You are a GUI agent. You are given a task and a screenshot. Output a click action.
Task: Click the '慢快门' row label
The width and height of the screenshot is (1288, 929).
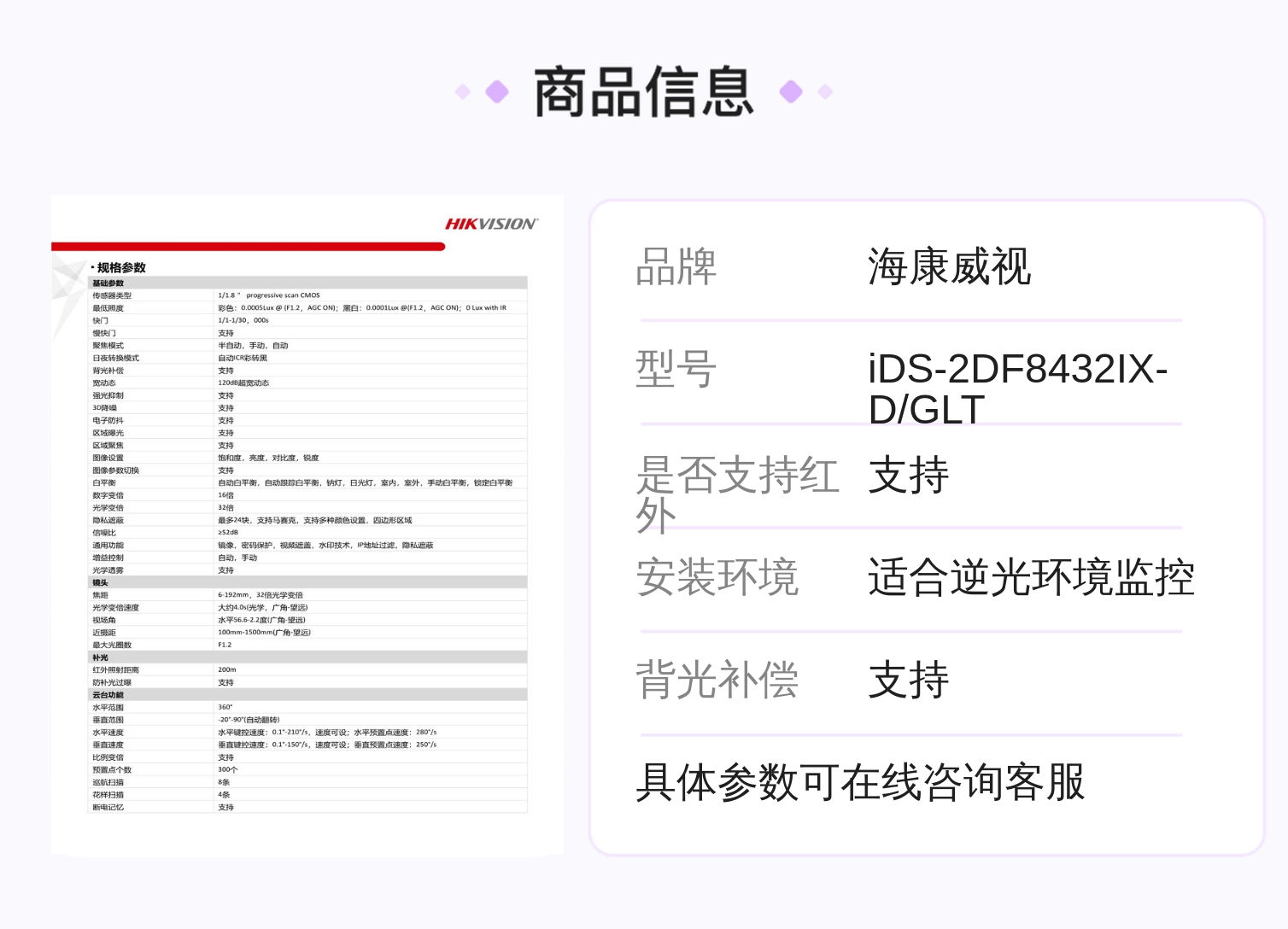104,333
